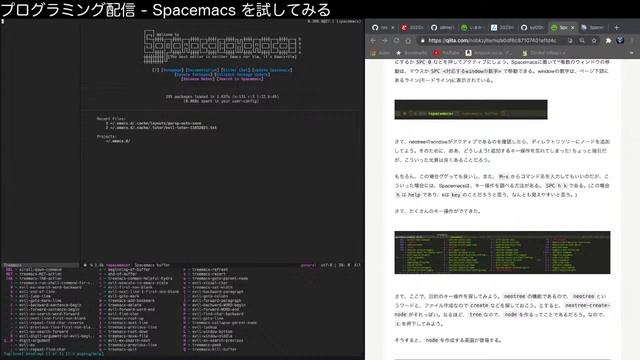Click scroll-down-command entry in which-key
Image resolution: width=640 pixels, height=360 pixels.
pyautogui.click(x=40, y=269)
